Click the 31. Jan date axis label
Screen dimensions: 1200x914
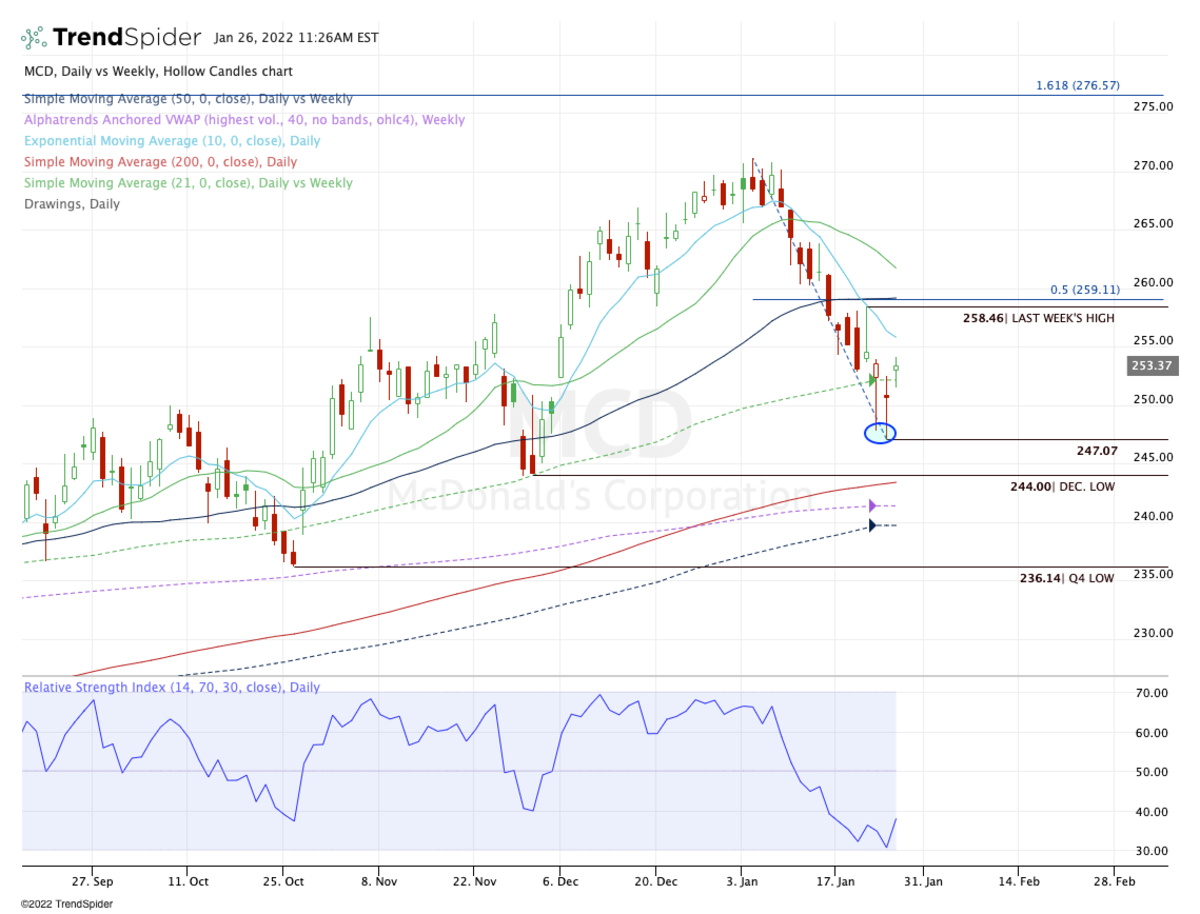point(922,882)
